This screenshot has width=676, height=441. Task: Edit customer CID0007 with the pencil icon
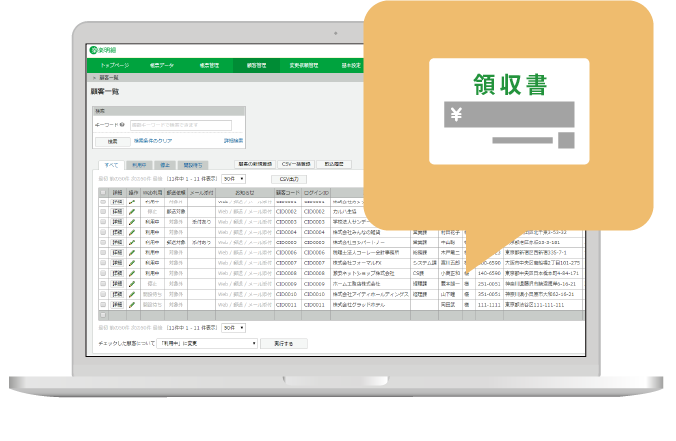[132, 263]
